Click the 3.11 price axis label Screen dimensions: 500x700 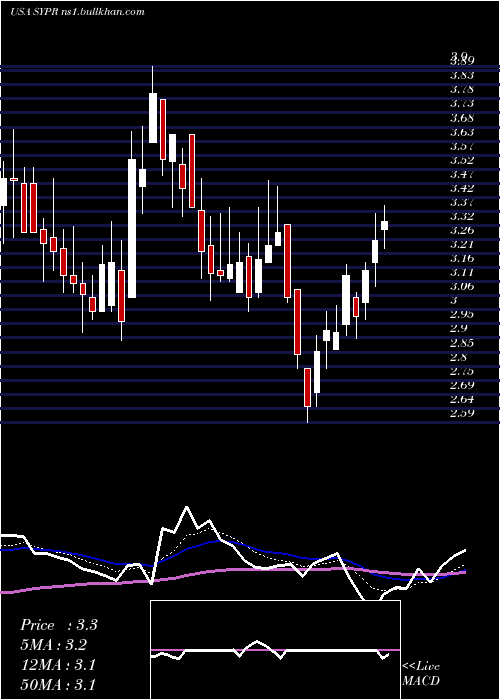pos(462,272)
